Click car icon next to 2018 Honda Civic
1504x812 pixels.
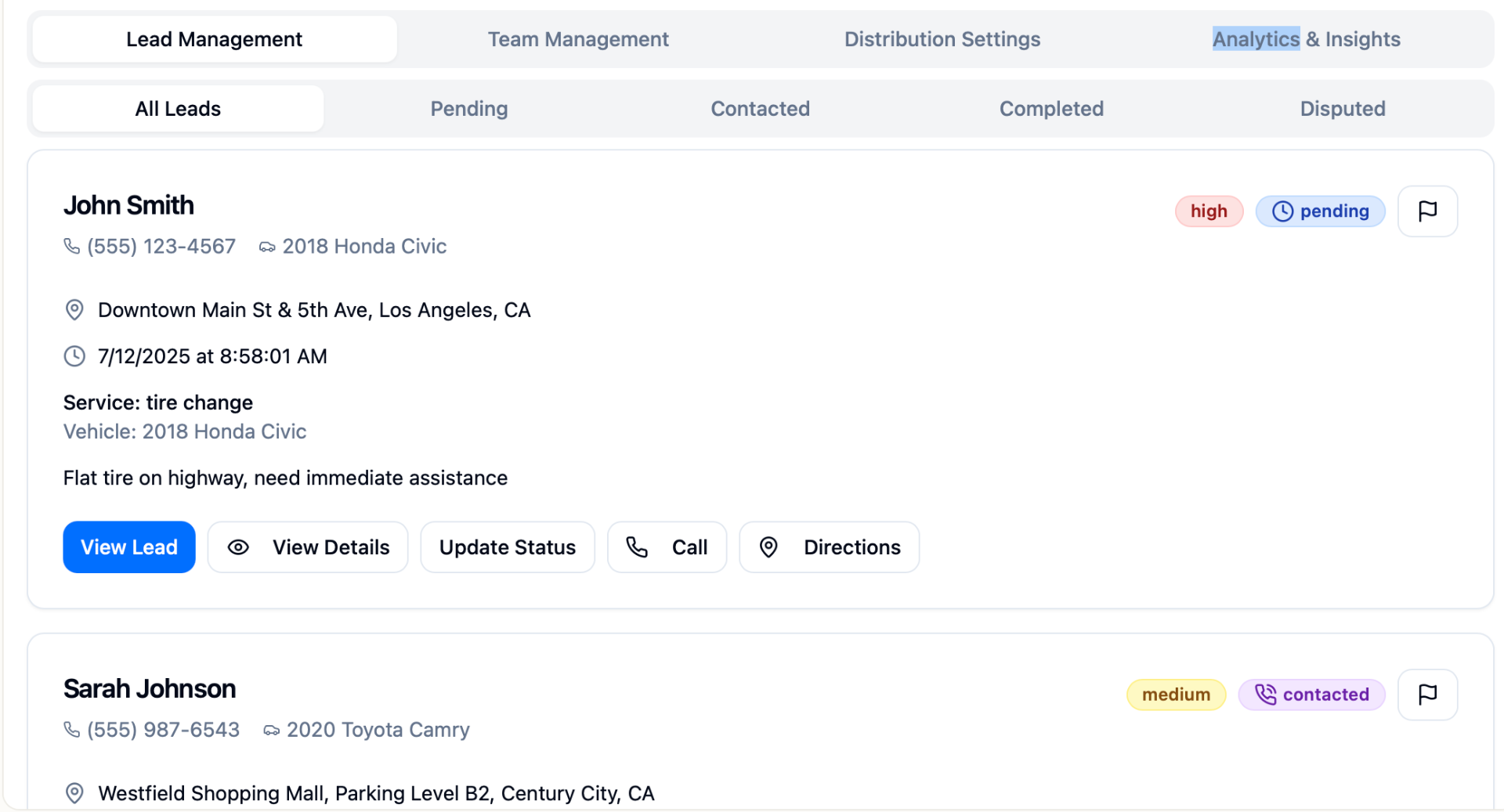pyautogui.click(x=267, y=247)
